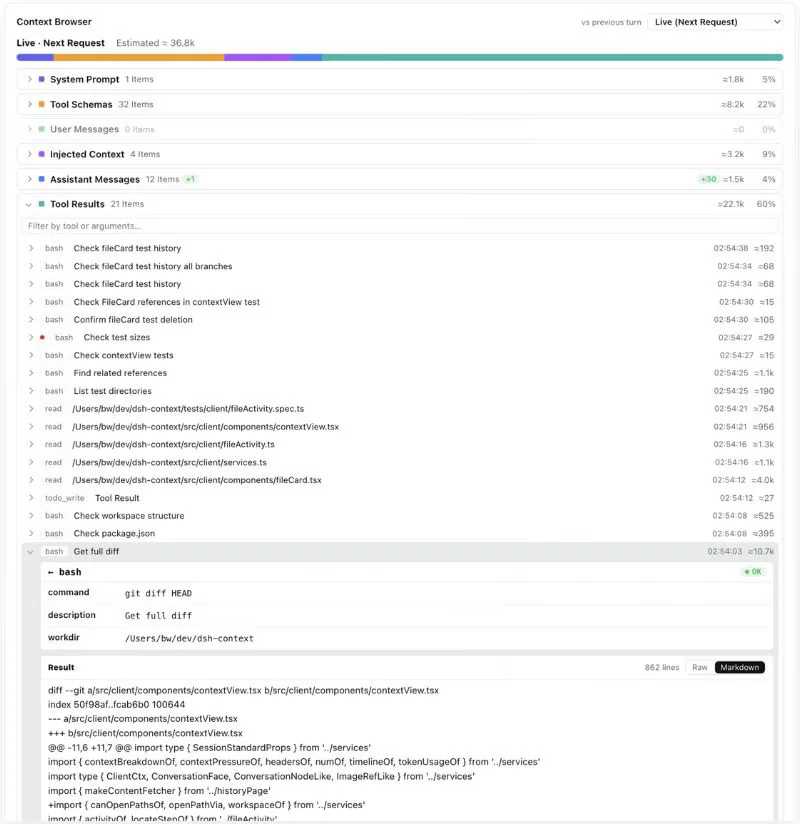Click the Injected Context purple color square
This screenshot has width=800, height=824.
(42, 154)
